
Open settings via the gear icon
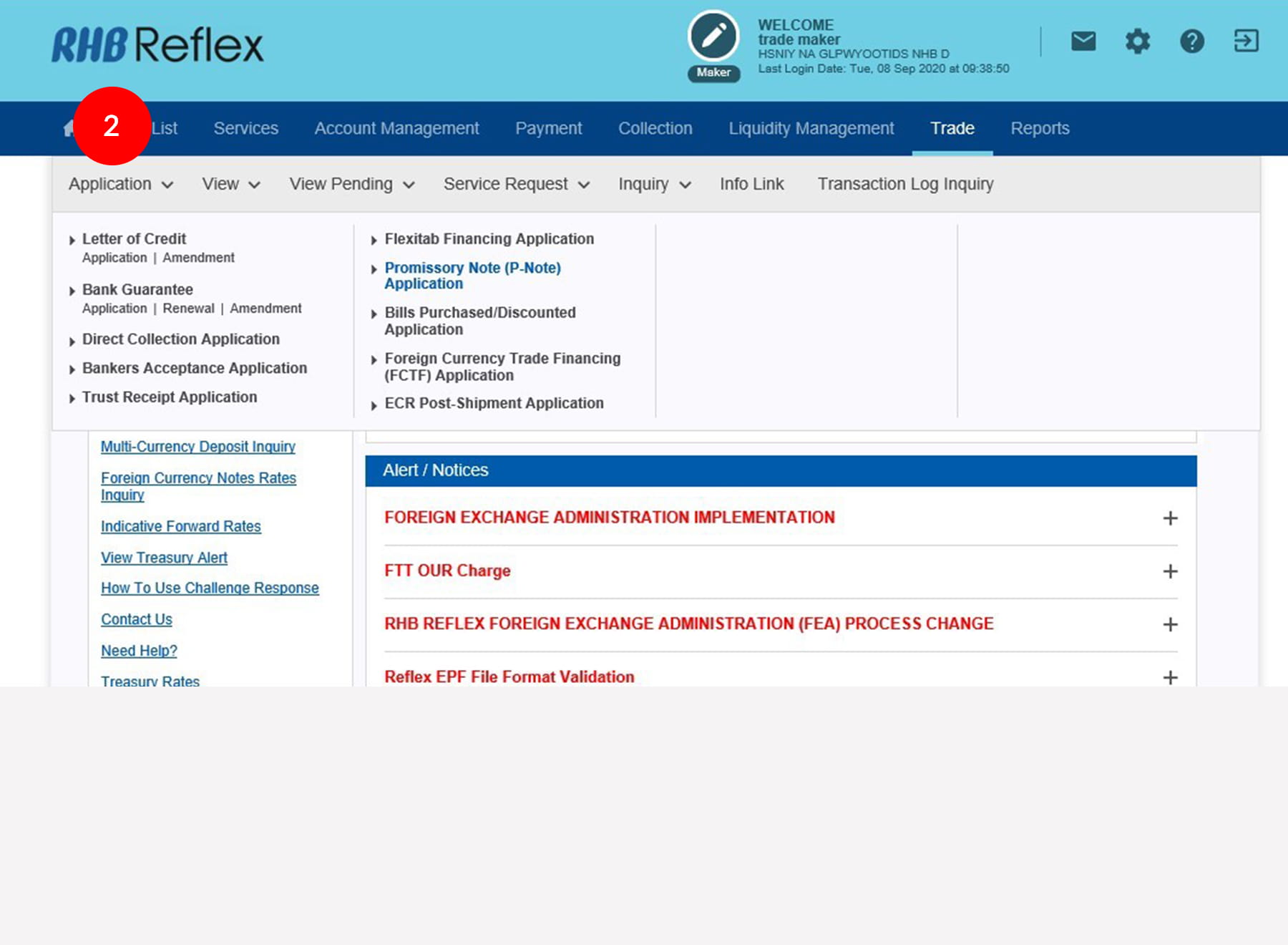1137,42
